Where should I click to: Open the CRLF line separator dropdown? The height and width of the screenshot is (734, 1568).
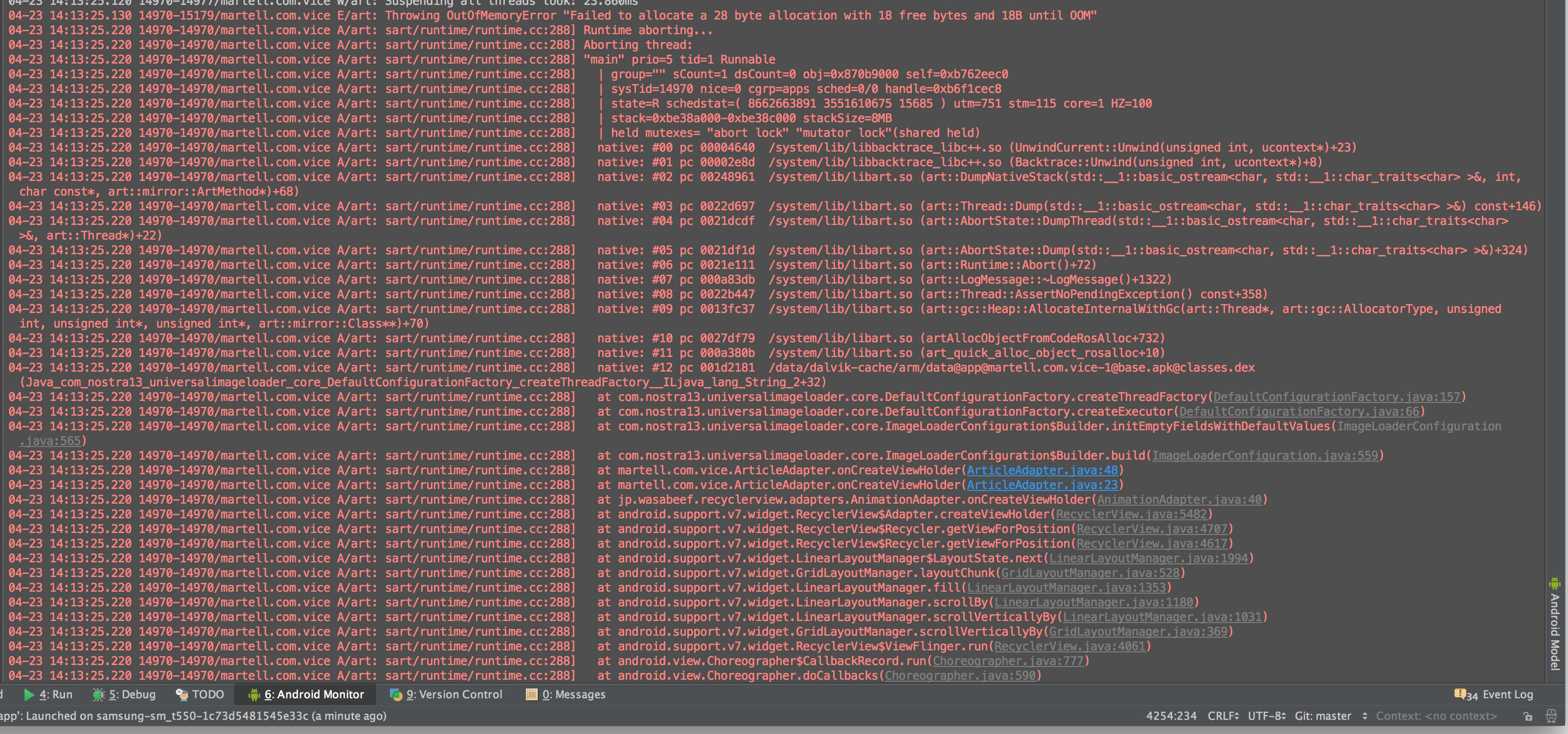(1223, 716)
